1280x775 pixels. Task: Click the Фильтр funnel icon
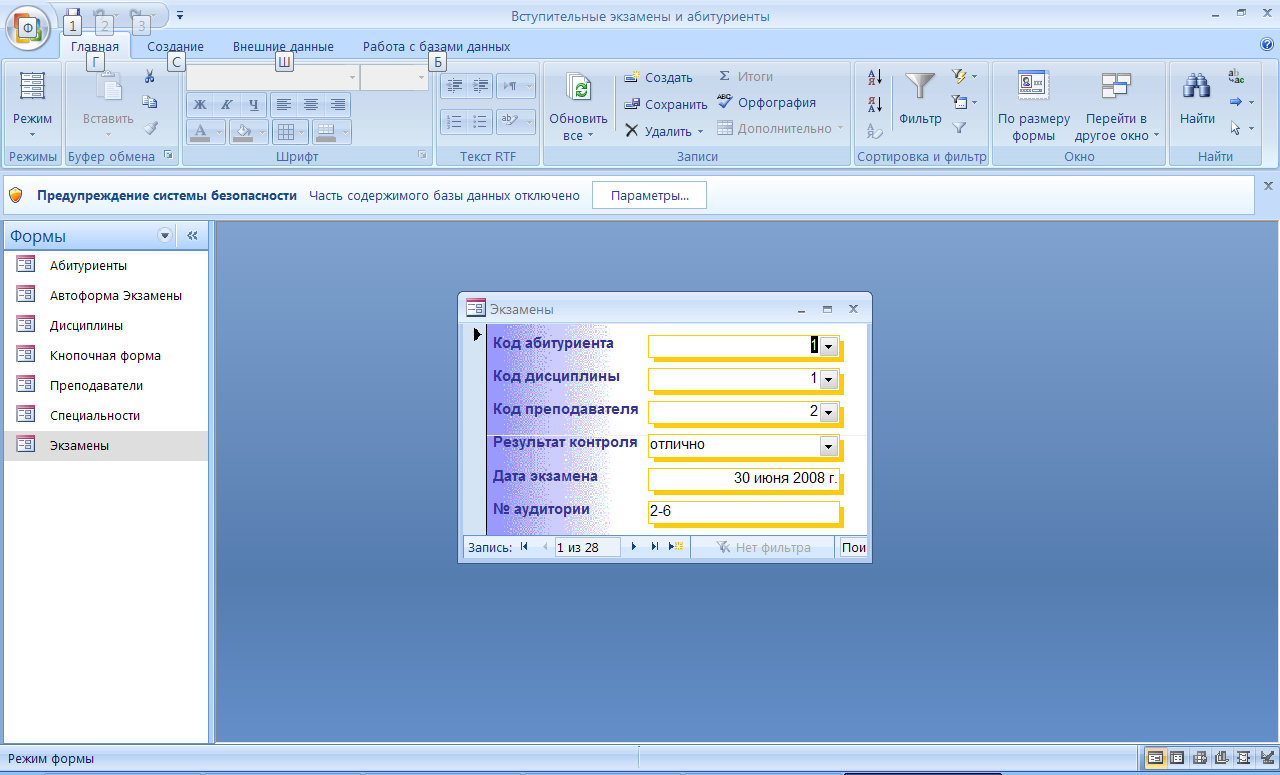[x=920, y=86]
